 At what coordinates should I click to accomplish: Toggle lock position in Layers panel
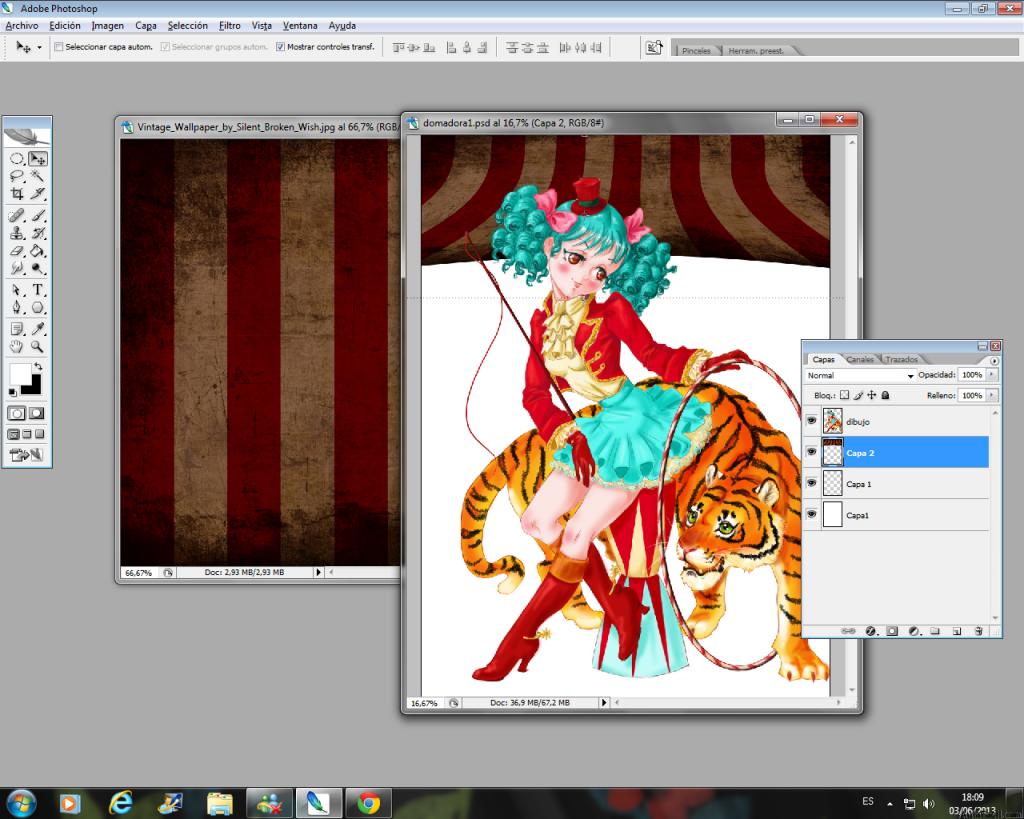[871, 395]
